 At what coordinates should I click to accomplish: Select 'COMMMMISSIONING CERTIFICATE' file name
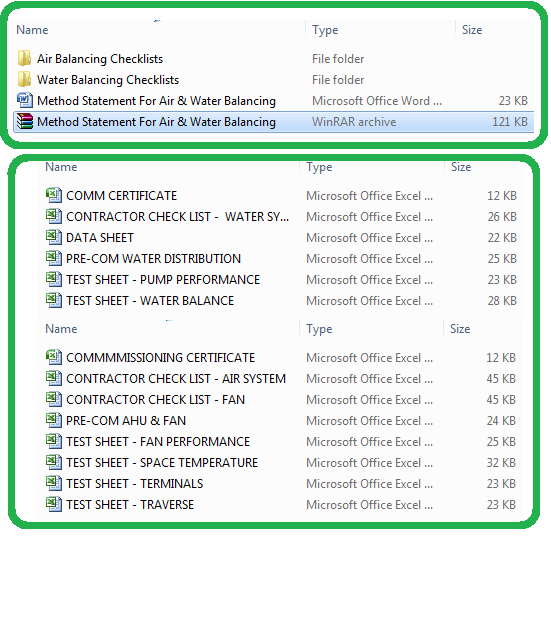160,358
